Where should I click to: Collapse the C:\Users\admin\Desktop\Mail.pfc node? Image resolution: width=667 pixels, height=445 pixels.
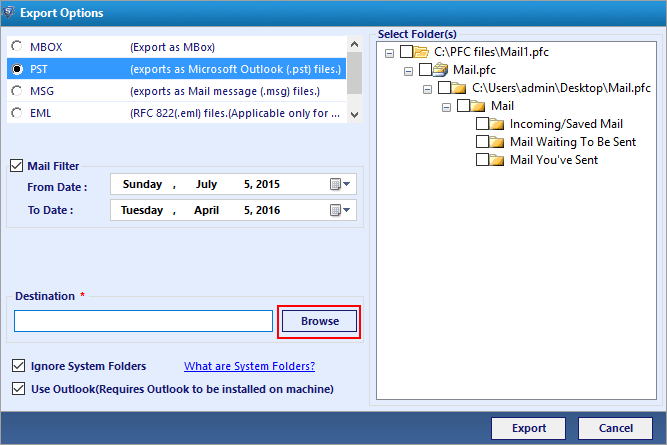click(428, 89)
